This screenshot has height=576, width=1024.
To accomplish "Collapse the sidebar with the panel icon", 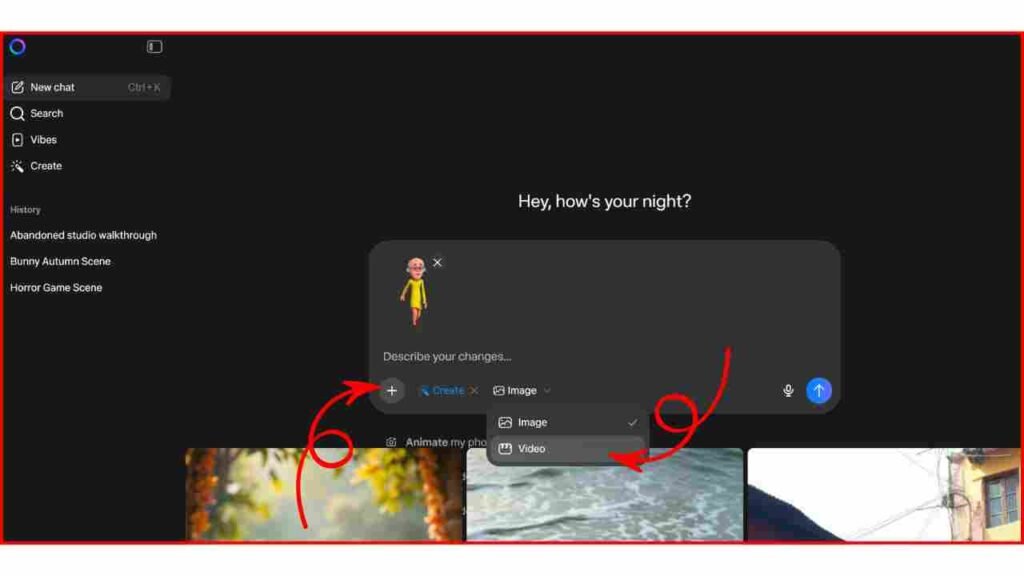I will tap(154, 47).
